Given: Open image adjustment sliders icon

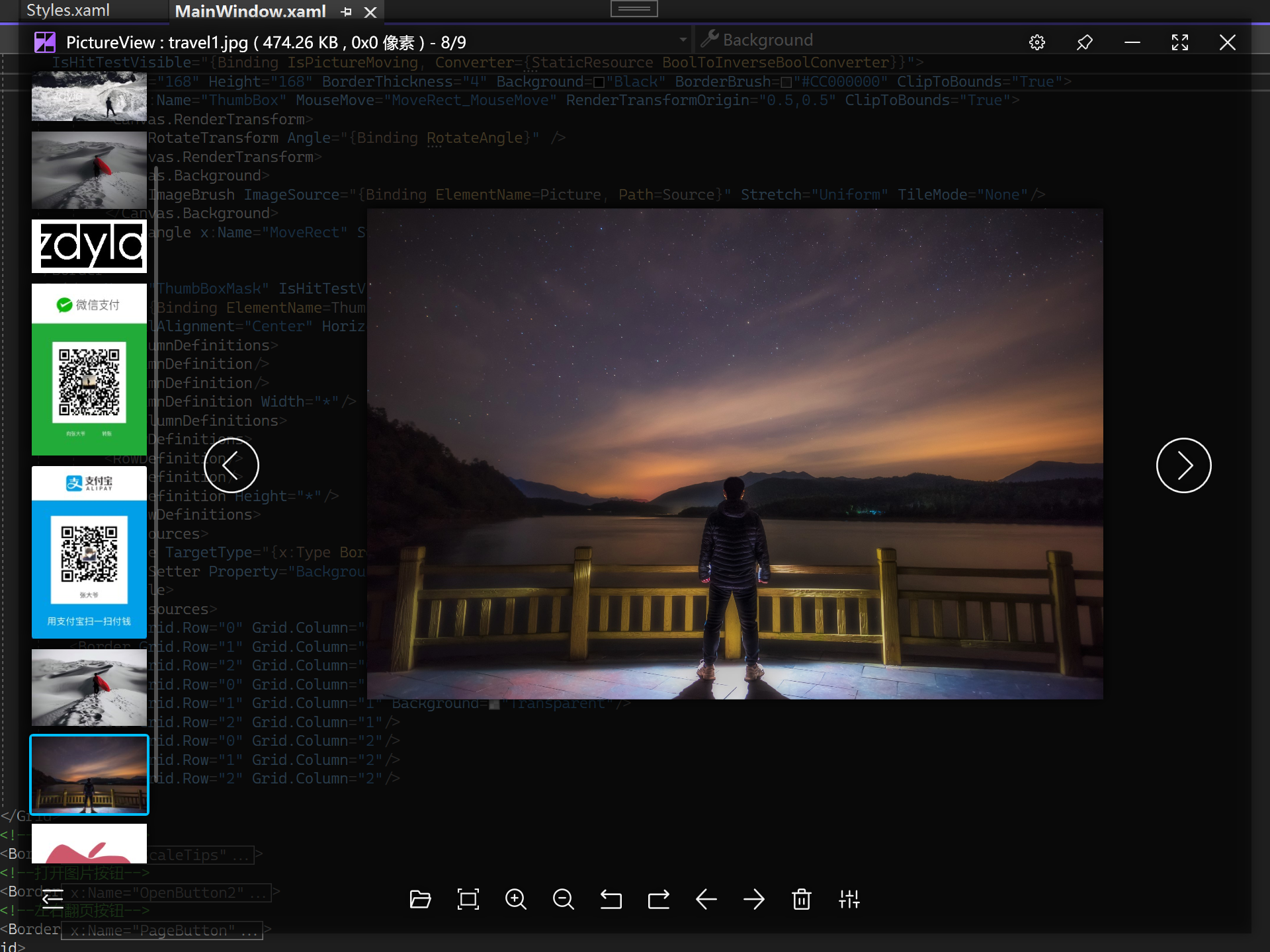Looking at the screenshot, I should [x=849, y=899].
